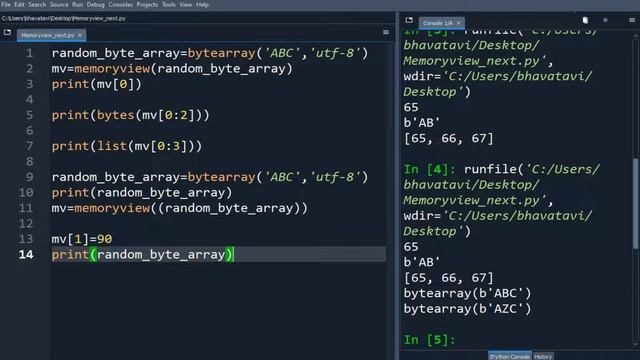Screen dimensions: 640x360
Task: Switch to the History tab
Action: 543,356
